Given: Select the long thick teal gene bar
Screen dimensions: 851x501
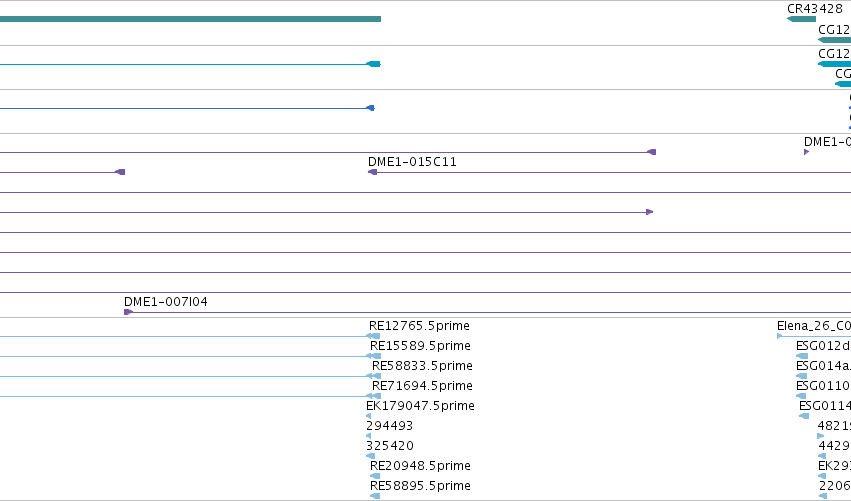Looking at the screenshot, I should (190, 19).
